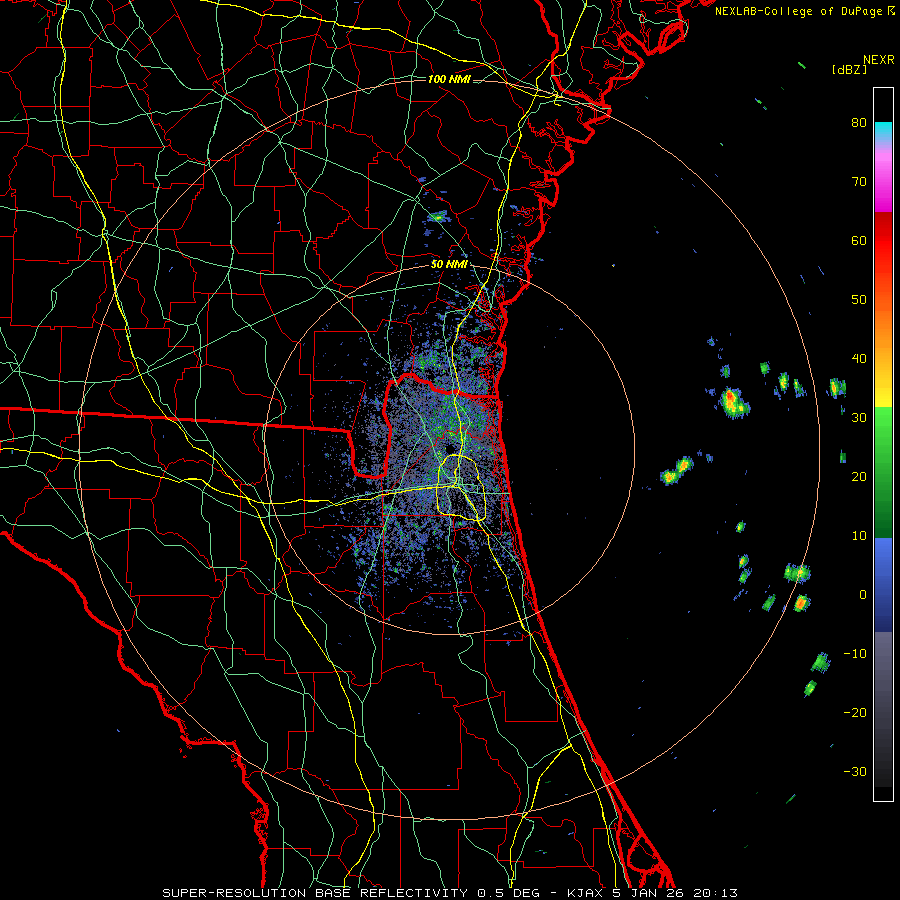
Task: Select the "80" value on the dBZ scale
Action: [x=859, y=122]
